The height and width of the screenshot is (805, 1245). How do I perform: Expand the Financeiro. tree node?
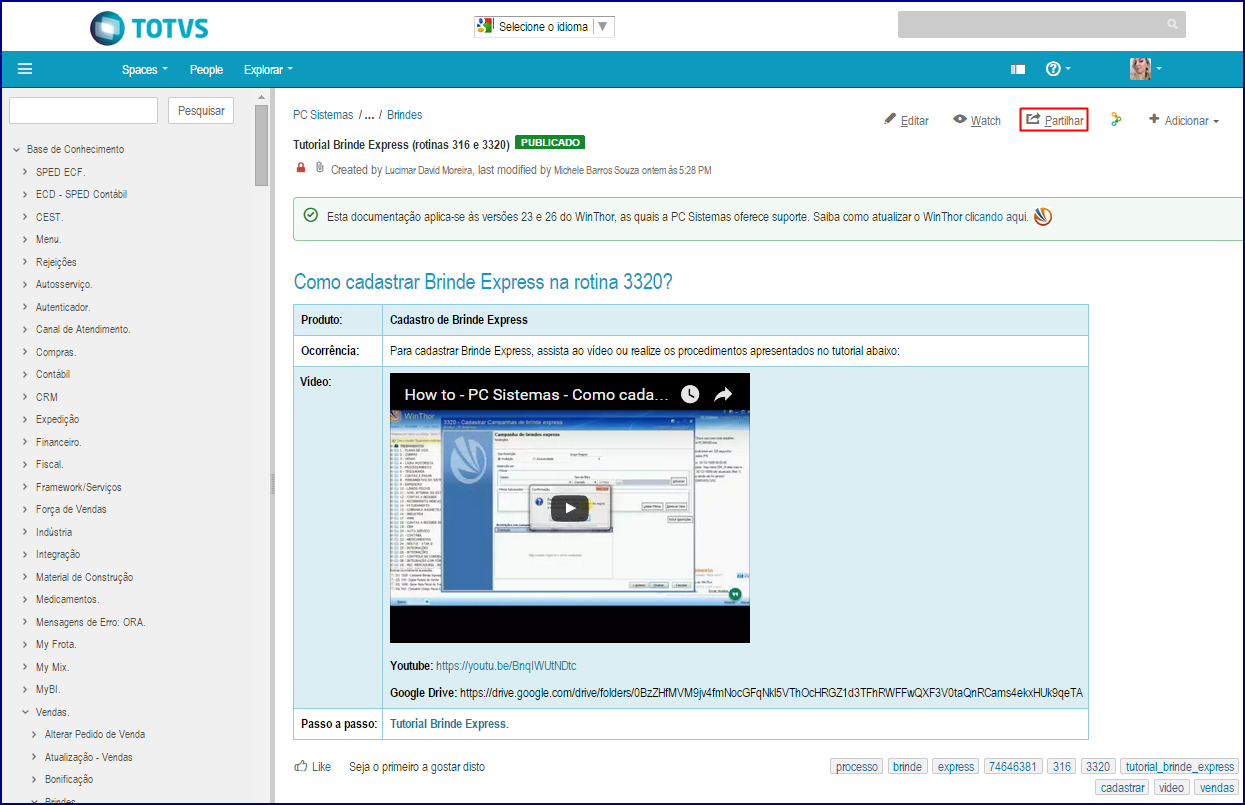coord(25,442)
